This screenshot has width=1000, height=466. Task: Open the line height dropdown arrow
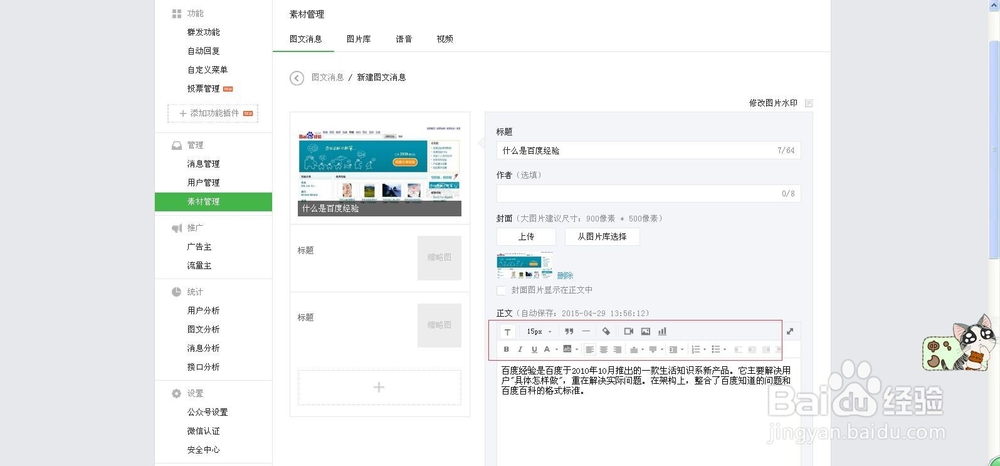[682, 349]
